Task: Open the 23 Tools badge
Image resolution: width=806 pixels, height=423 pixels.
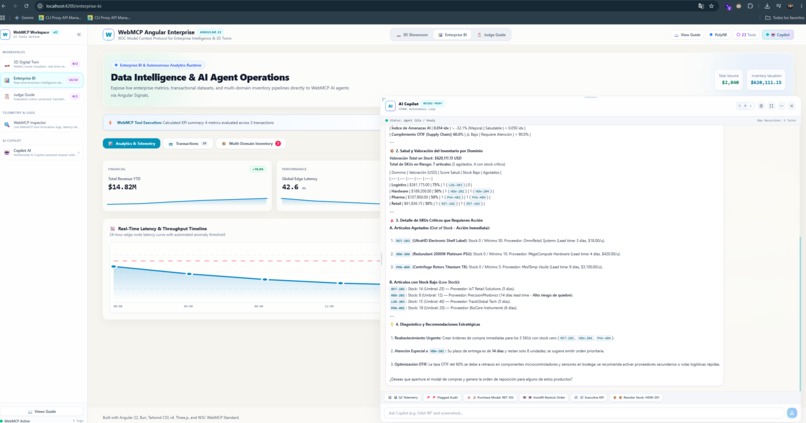Action: (746, 35)
